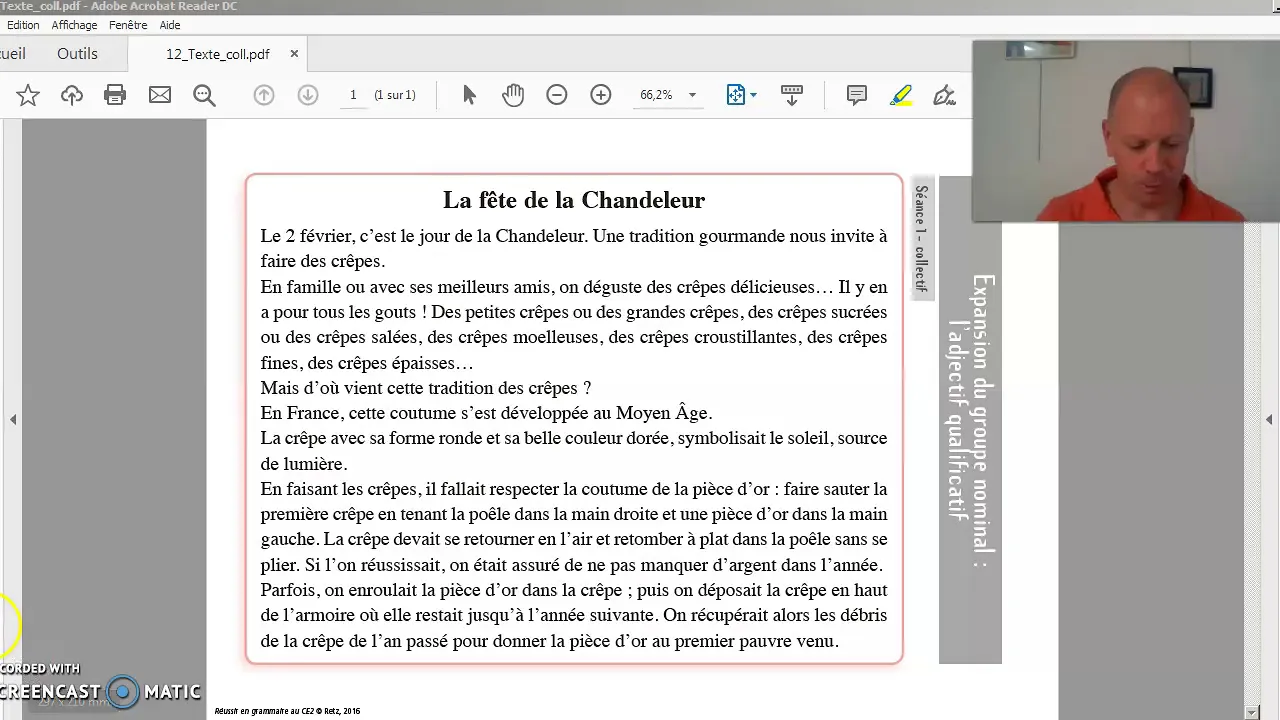Print the document using printer icon
1280x720 pixels.
(115, 95)
